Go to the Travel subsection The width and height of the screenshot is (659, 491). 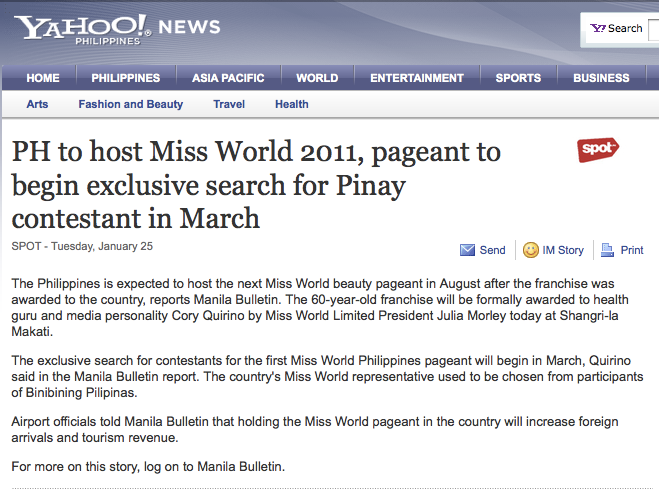click(229, 104)
